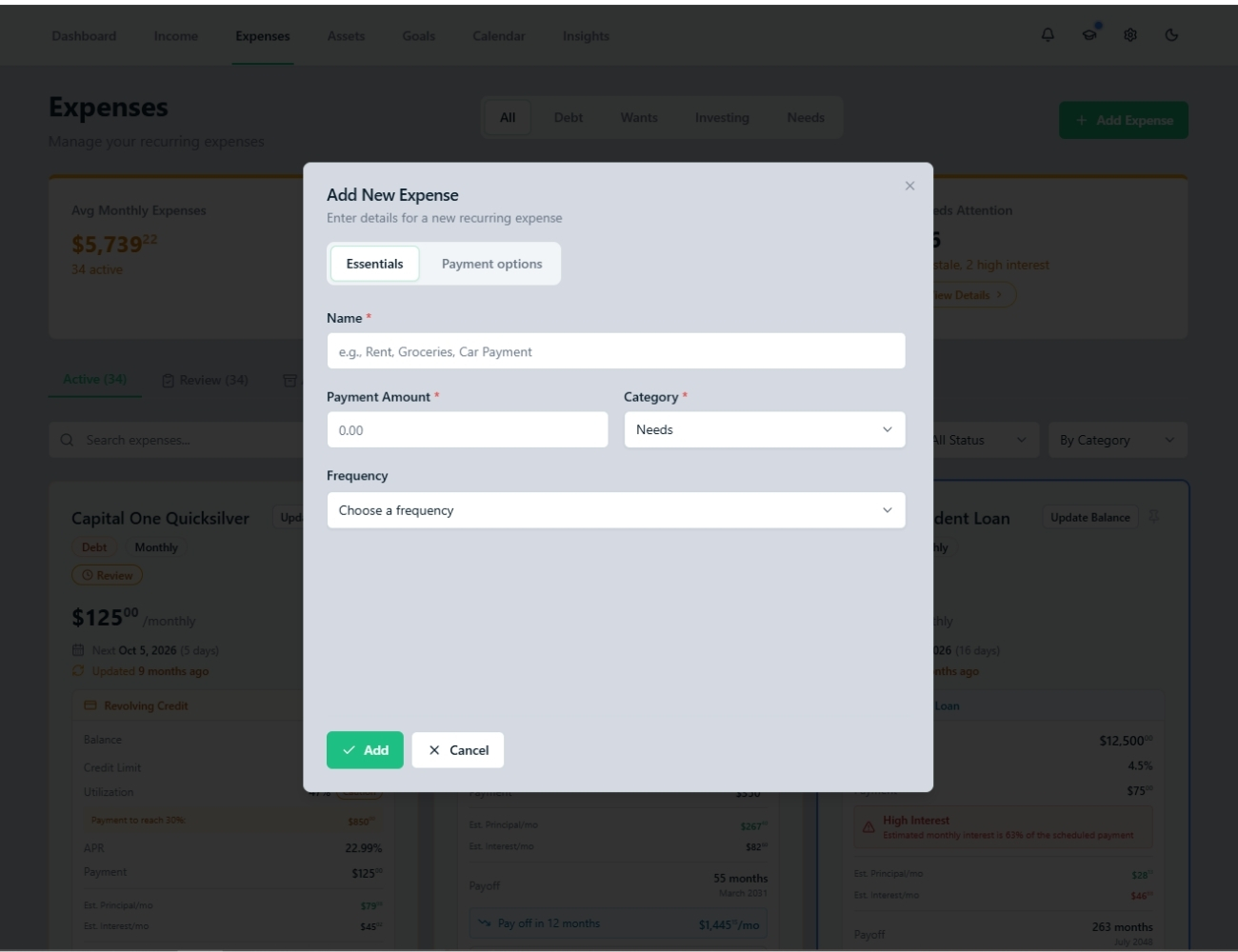The image size is (1238, 952).
Task: Cancel the new expense dialog
Action: [x=458, y=750]
